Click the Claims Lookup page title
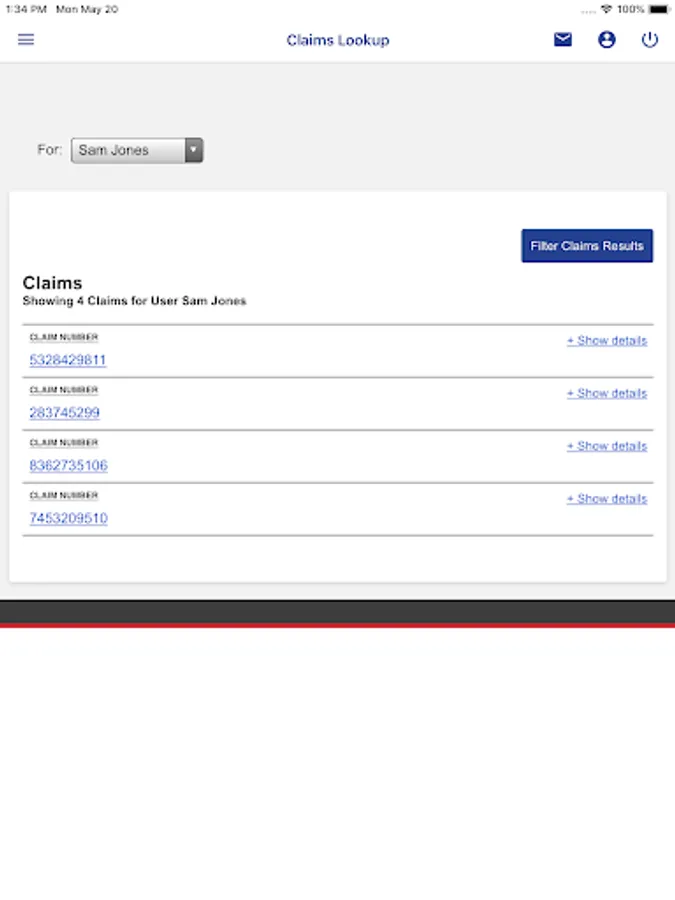Viewport: 675px width, 900px height. [x=338, y=40]
